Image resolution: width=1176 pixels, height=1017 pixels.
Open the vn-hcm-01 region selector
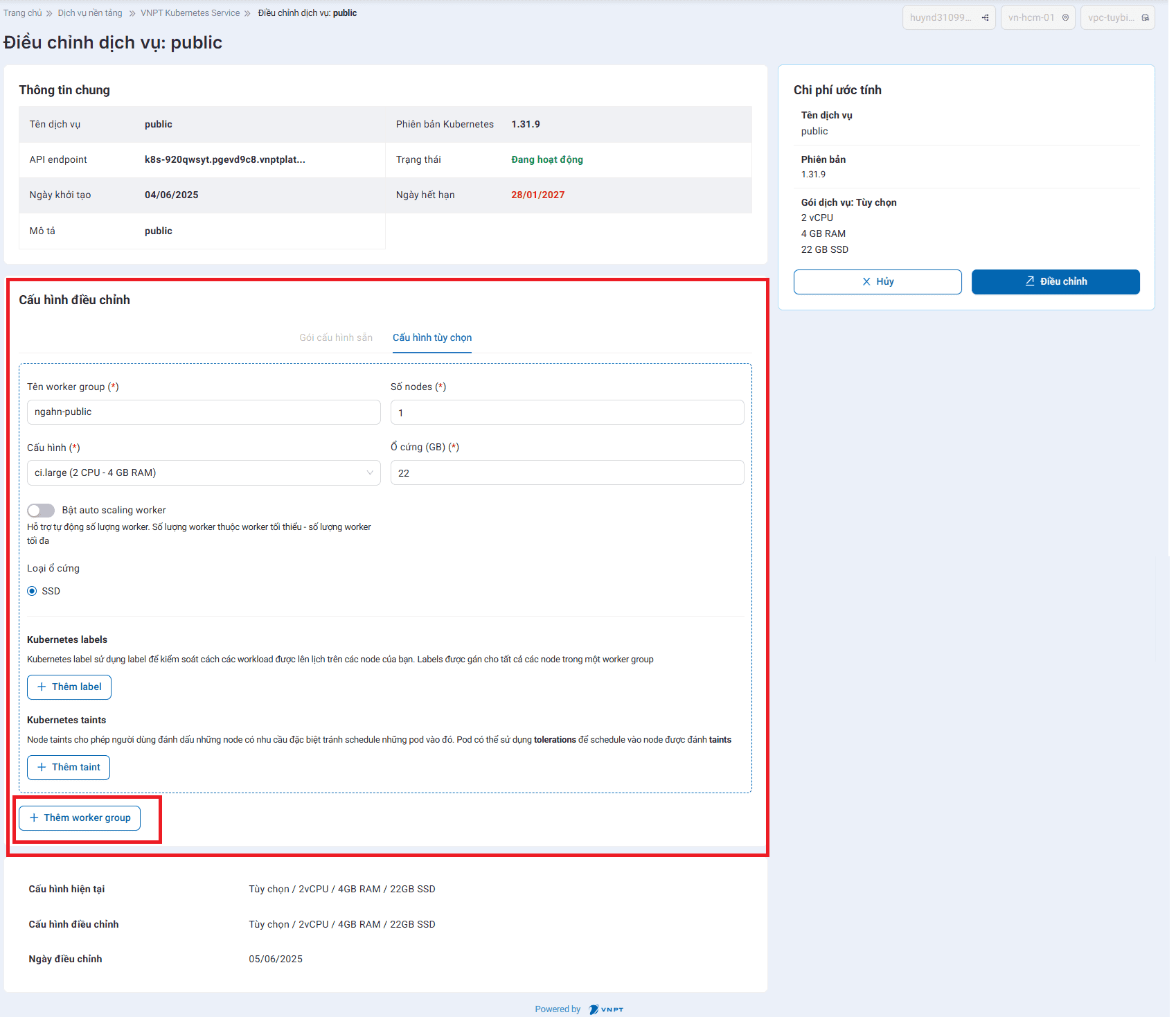[x=1037, y=18]
